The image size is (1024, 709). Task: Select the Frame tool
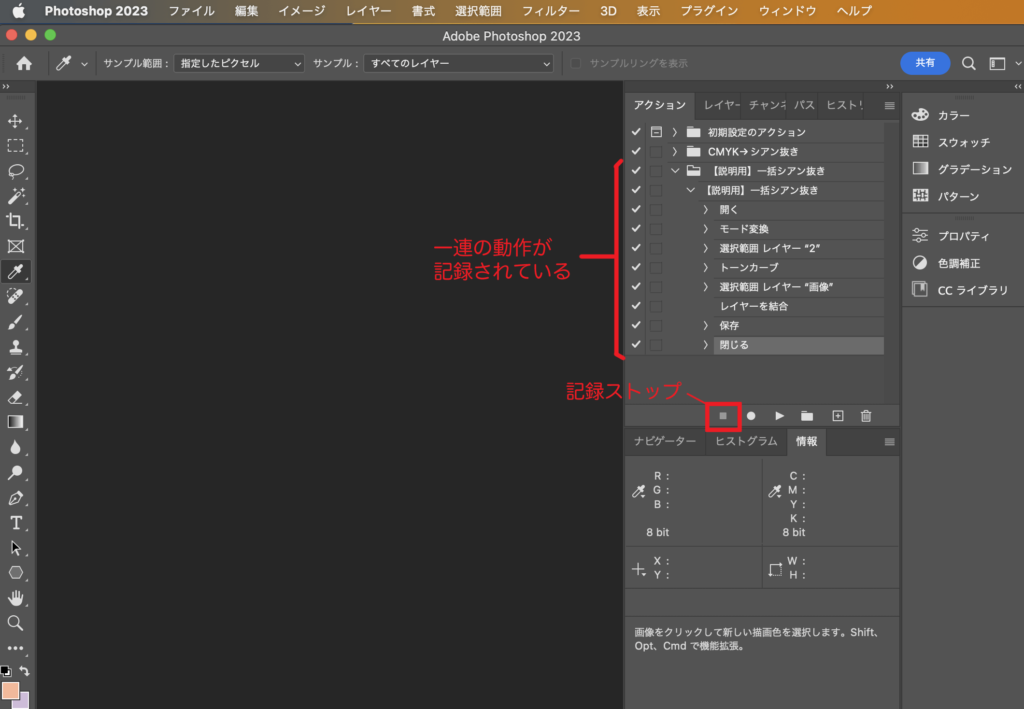[15, 246]
